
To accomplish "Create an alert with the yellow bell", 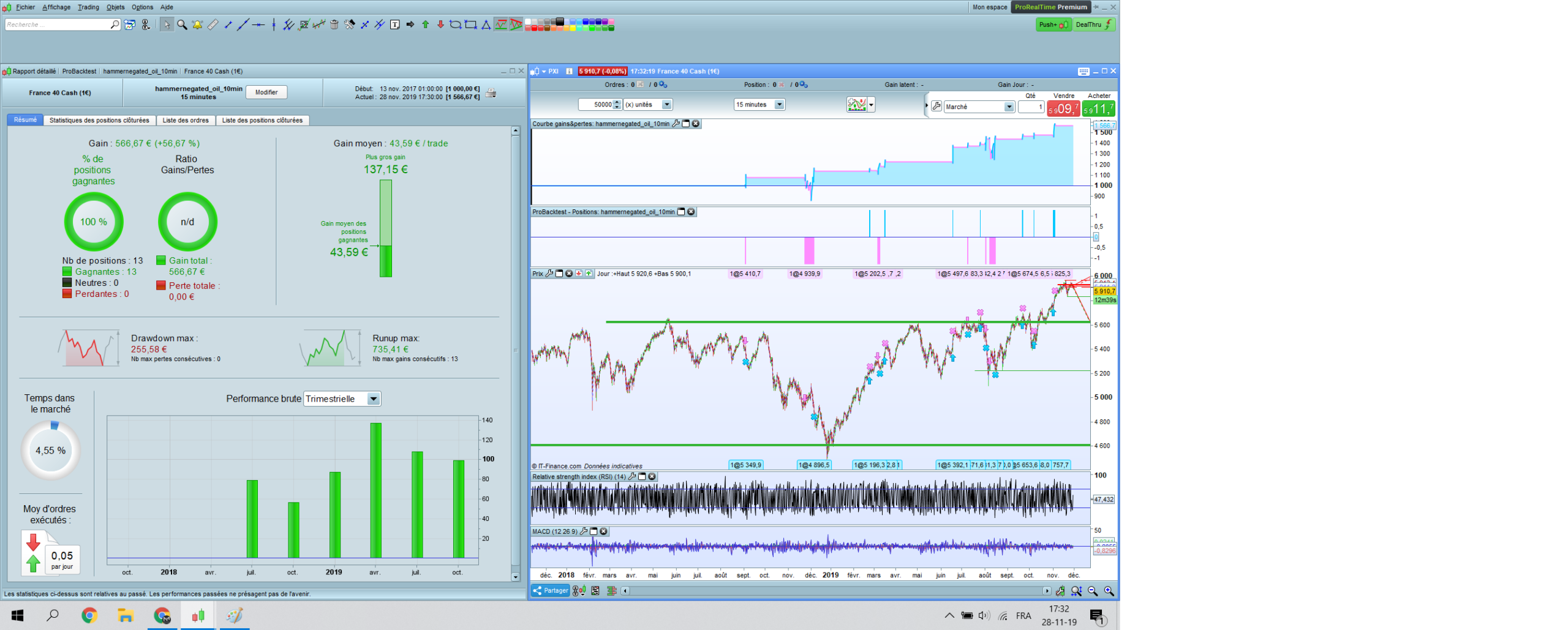I will coord(197,25).
